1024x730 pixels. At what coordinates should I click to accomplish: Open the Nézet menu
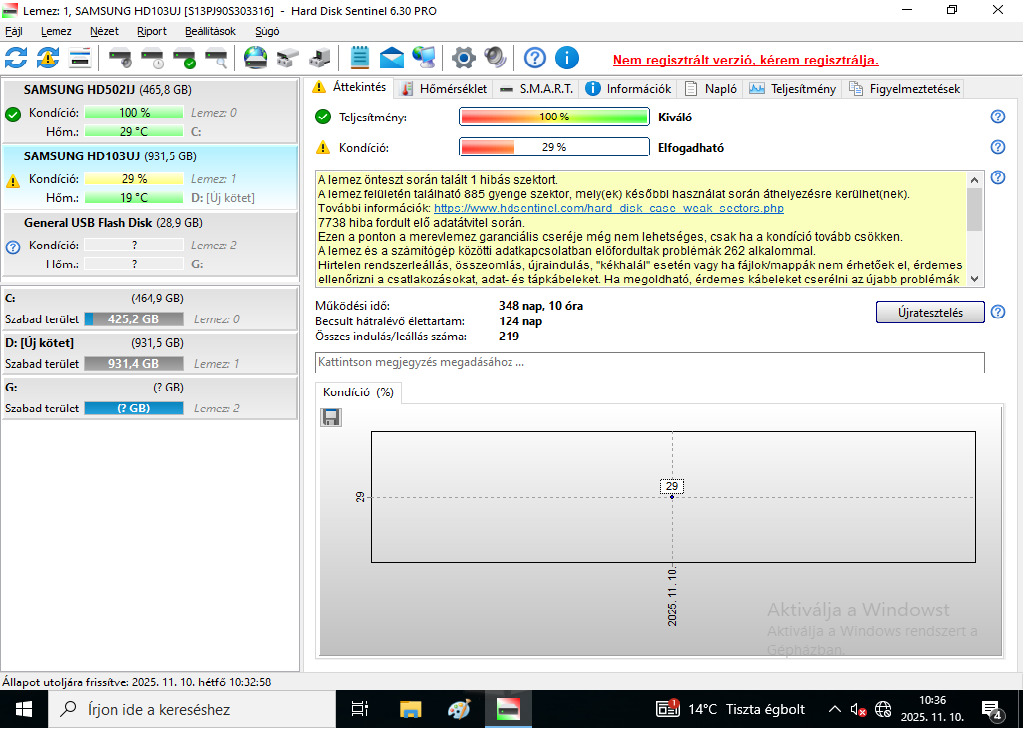(104, 31)
